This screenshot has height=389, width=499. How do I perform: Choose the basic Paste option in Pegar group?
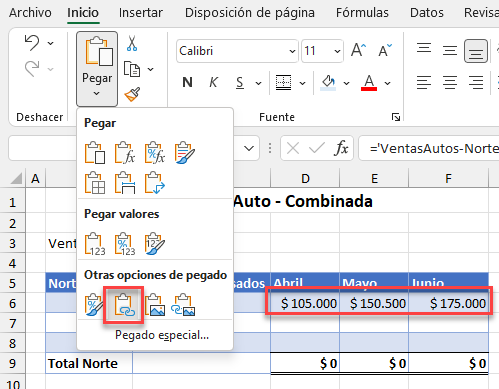click(x=95, y=153)
